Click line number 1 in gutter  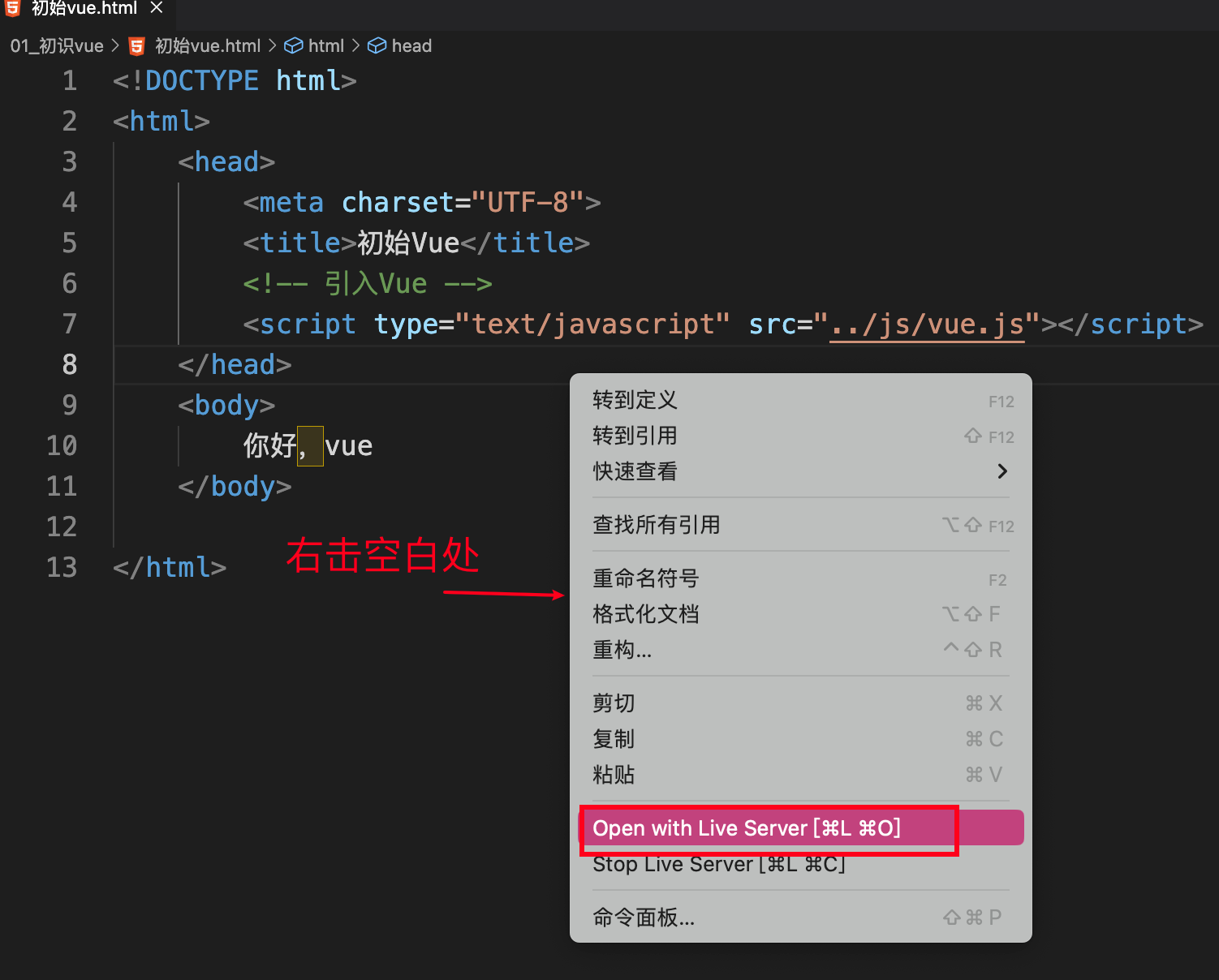click(70, 80)
